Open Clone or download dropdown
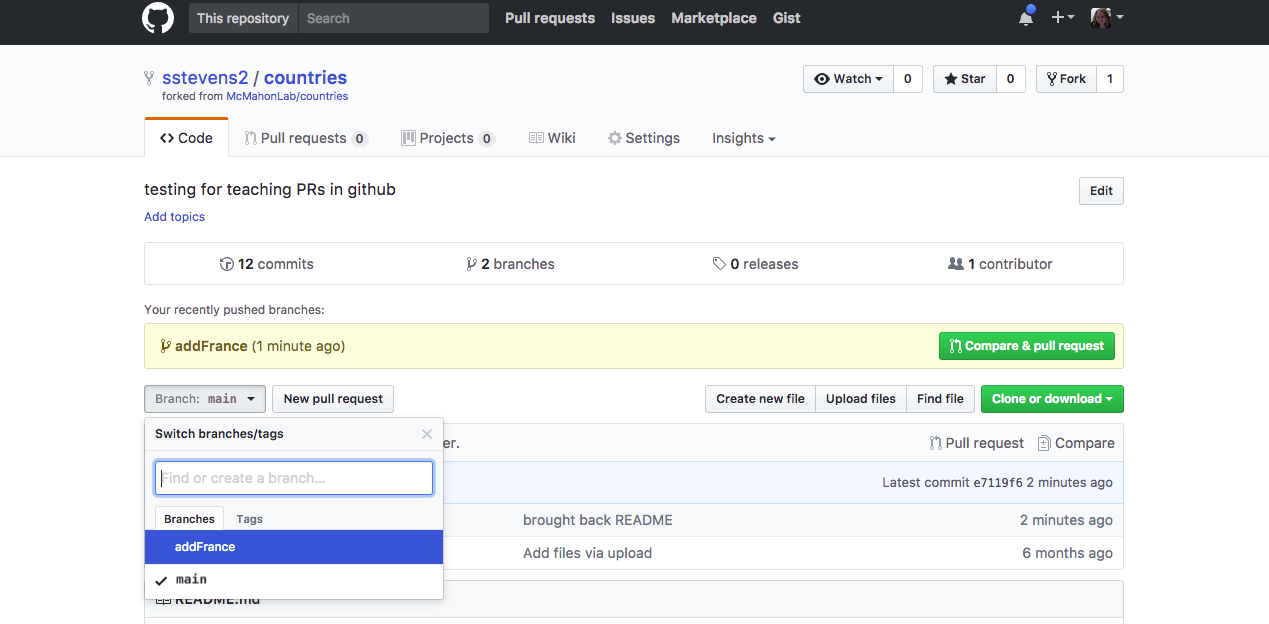 point(1052,399)
